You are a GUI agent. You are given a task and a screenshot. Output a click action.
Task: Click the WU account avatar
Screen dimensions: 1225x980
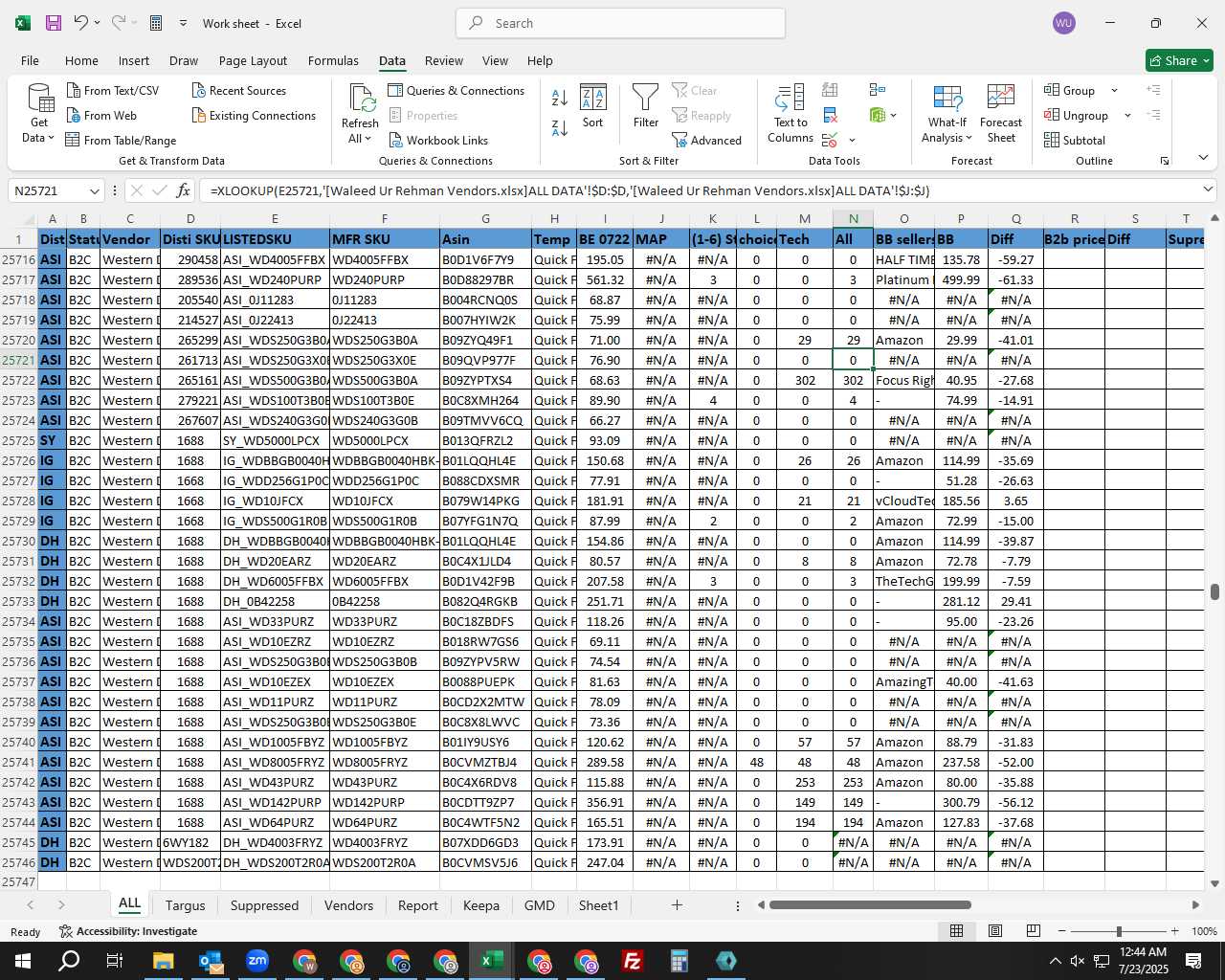pos(1063,23)
